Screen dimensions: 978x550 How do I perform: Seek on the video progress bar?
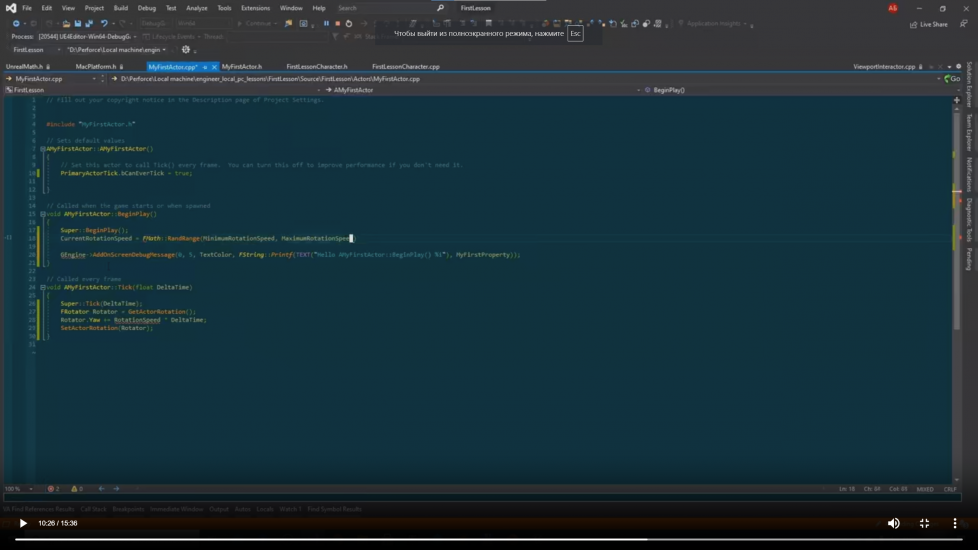[400, 539]
